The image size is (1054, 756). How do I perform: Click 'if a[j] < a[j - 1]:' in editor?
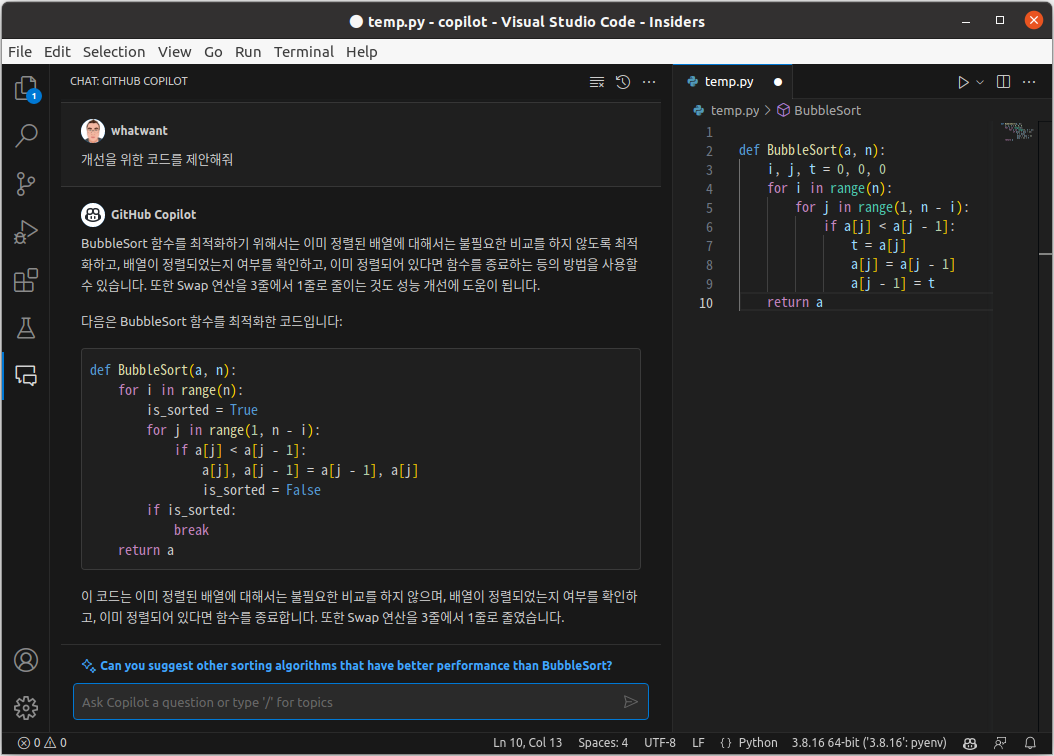pos(889,226)
